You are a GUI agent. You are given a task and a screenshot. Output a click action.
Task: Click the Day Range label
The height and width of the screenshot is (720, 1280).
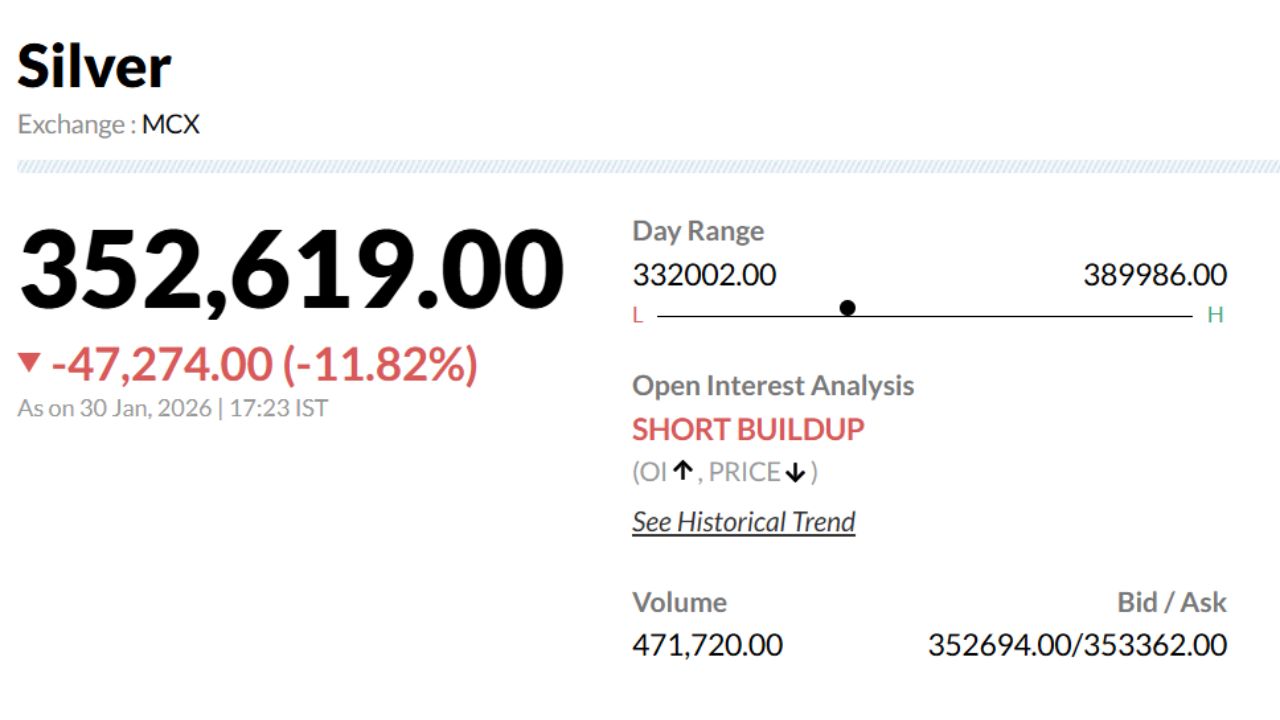698,231
